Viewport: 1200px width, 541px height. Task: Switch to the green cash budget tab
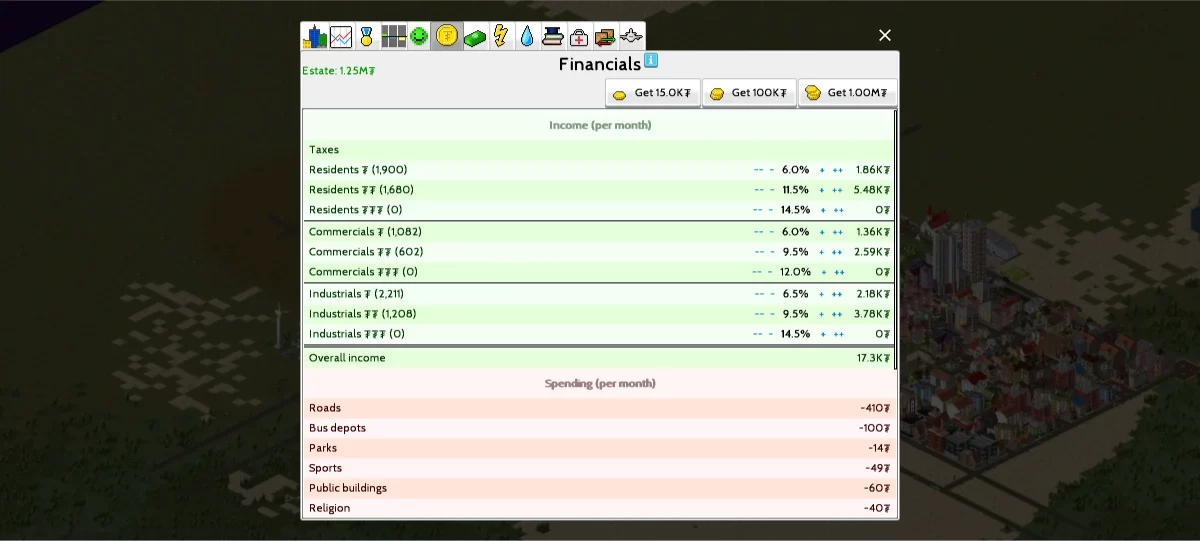474,37
